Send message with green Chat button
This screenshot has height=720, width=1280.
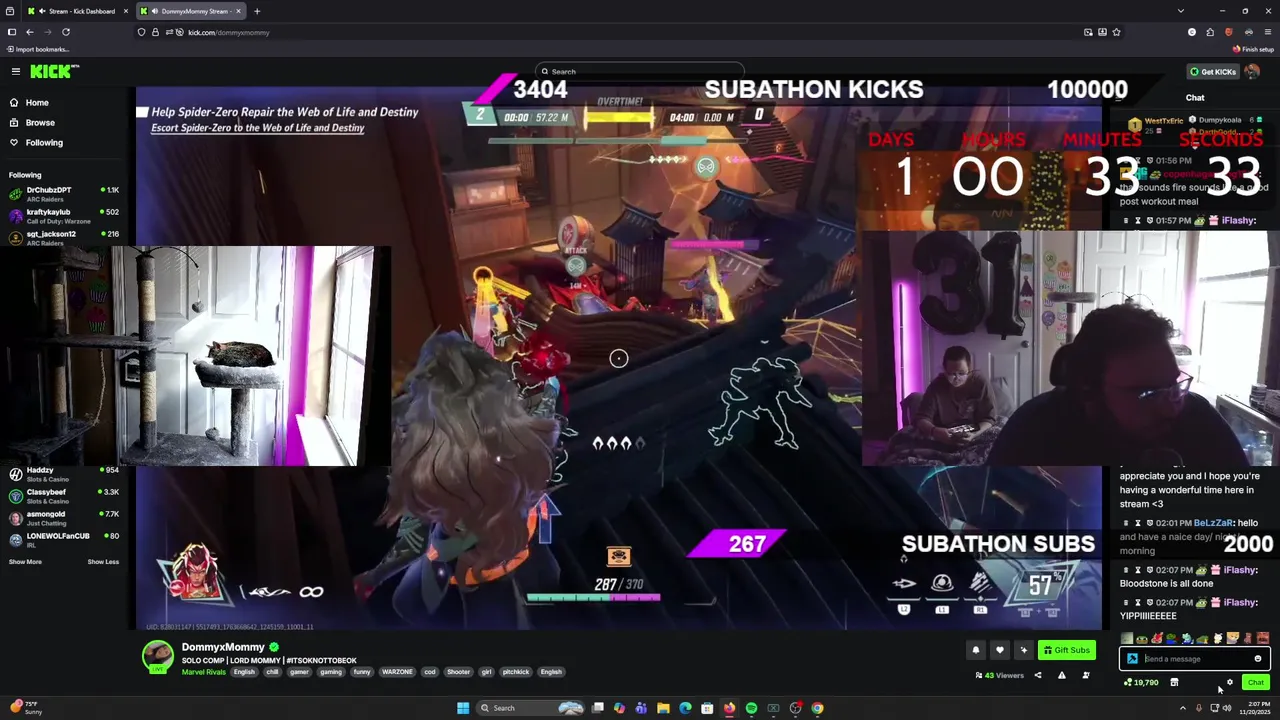coord(1255,682)
